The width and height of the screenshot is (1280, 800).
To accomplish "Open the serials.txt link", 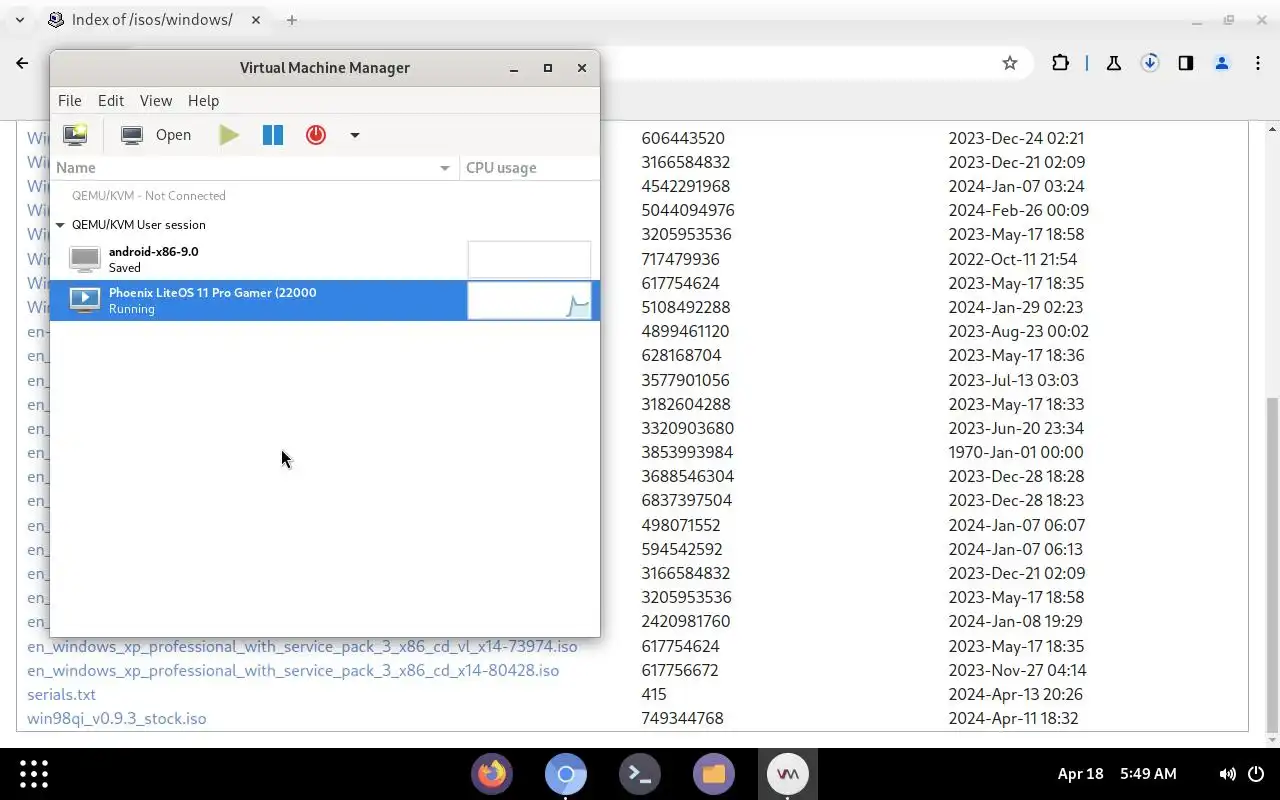I will click(x=62, y=694).
